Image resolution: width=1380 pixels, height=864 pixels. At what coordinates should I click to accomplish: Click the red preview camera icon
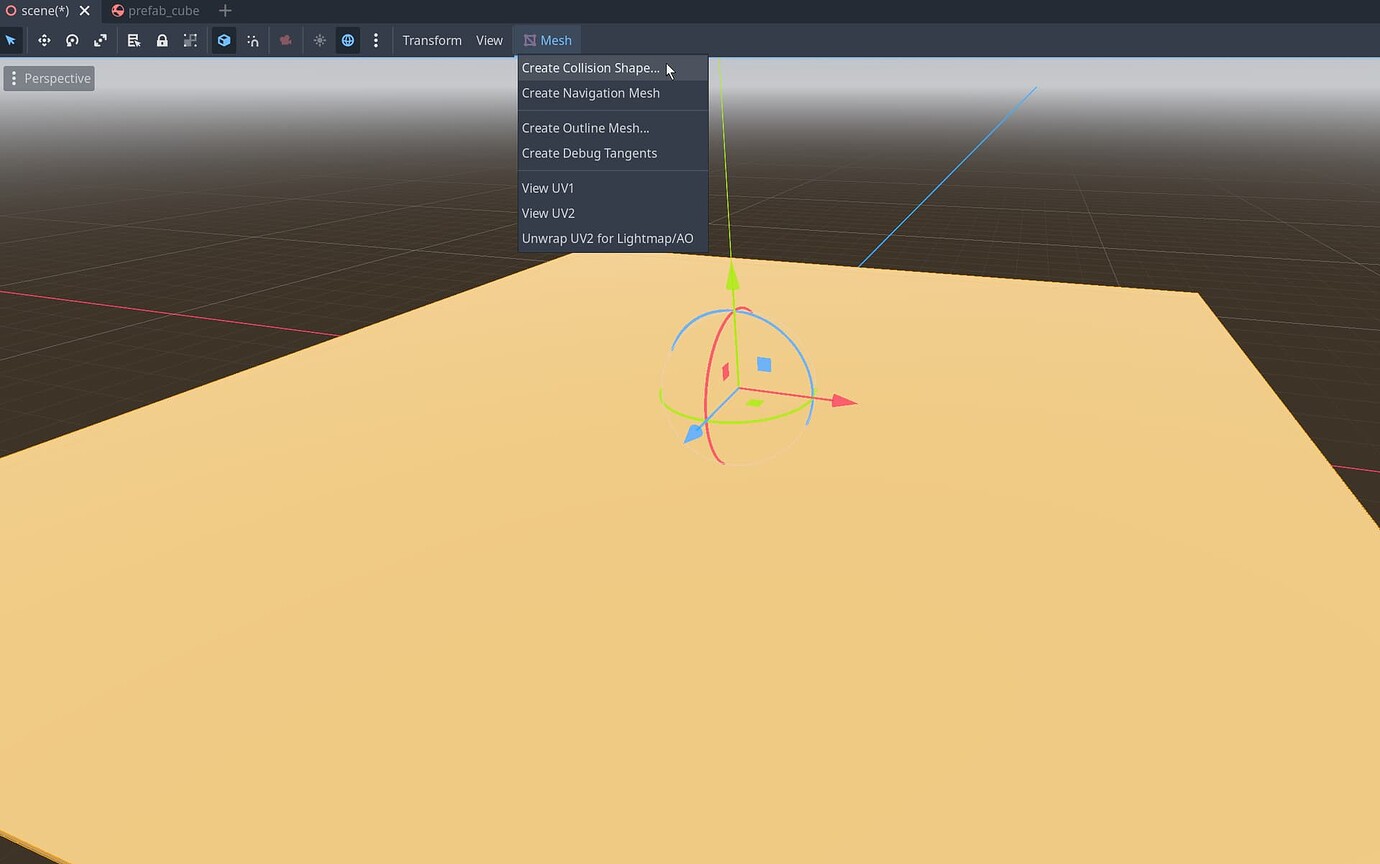pyautogui.click(x=285, y=40)
